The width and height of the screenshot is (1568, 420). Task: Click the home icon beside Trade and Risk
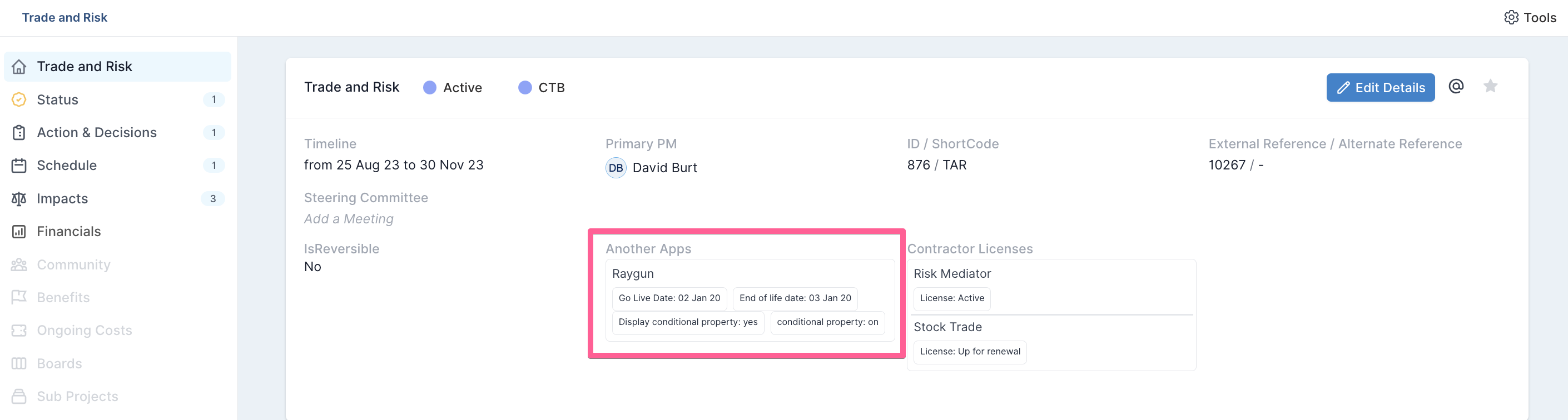[19, 67]
